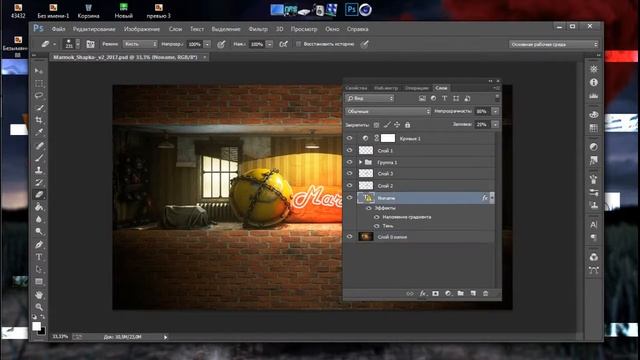
Task: Select the Zoom tool
Action: pos(39,307)
